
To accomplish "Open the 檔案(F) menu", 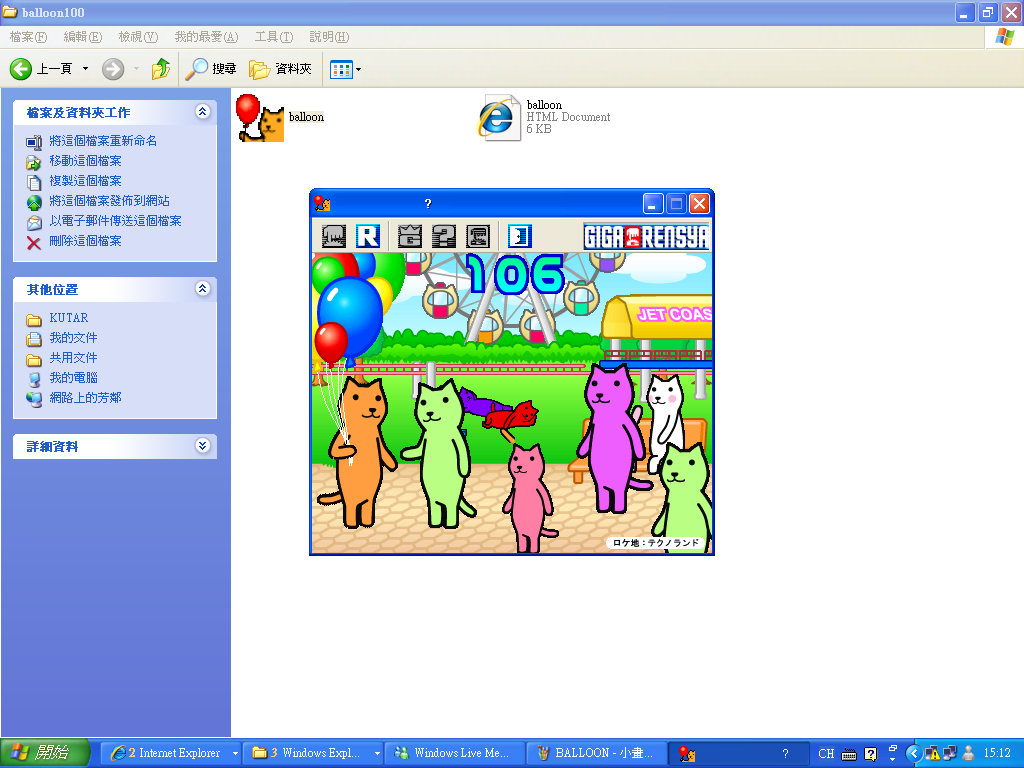I will 28,37.
